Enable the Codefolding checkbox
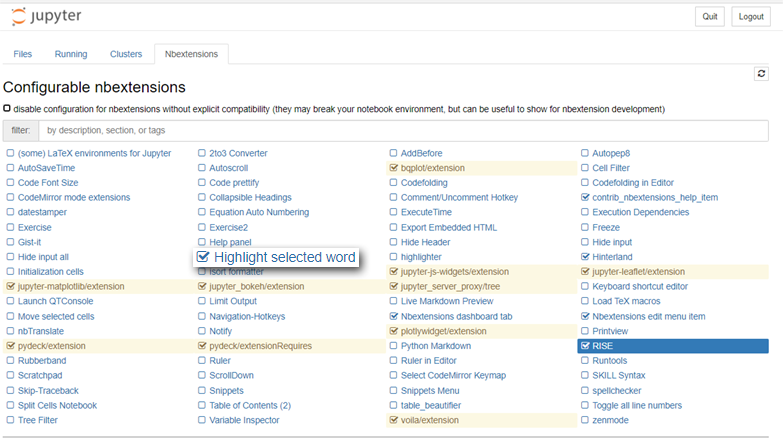The width and height of the screenshot is (783, 442). pos(393,183)
